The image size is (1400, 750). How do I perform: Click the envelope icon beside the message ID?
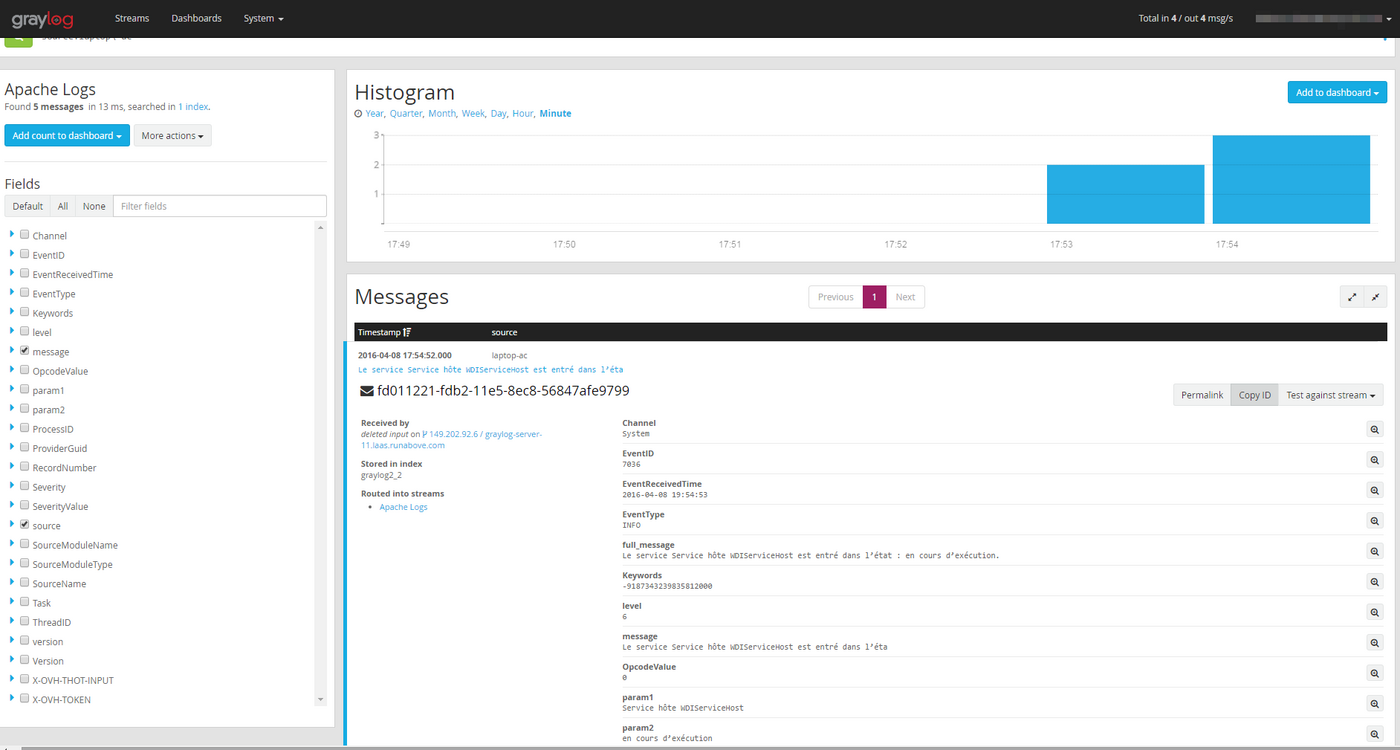pyautogui.click(x=365, y=390)
